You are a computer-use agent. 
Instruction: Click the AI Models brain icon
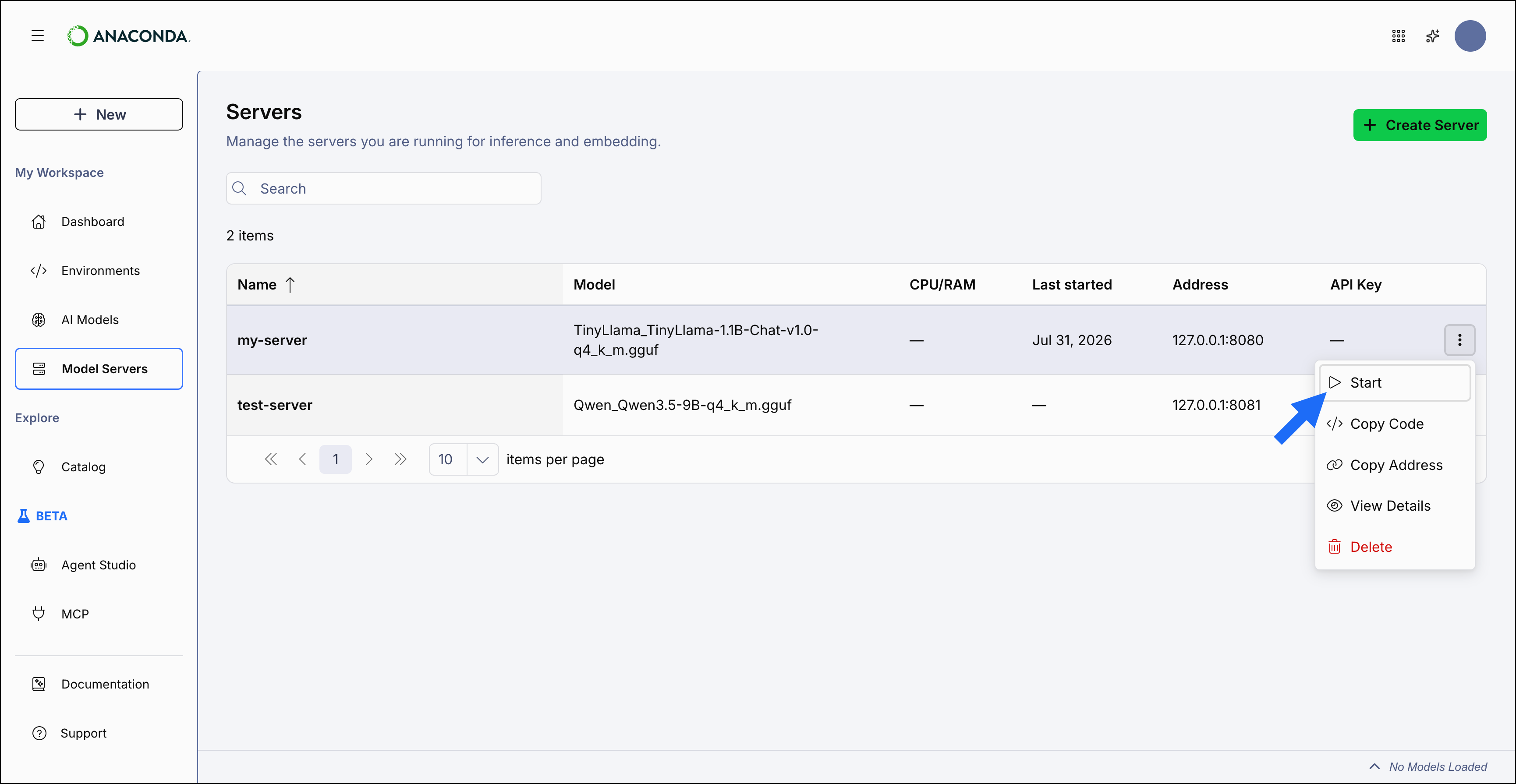click(x=39, y=320)
